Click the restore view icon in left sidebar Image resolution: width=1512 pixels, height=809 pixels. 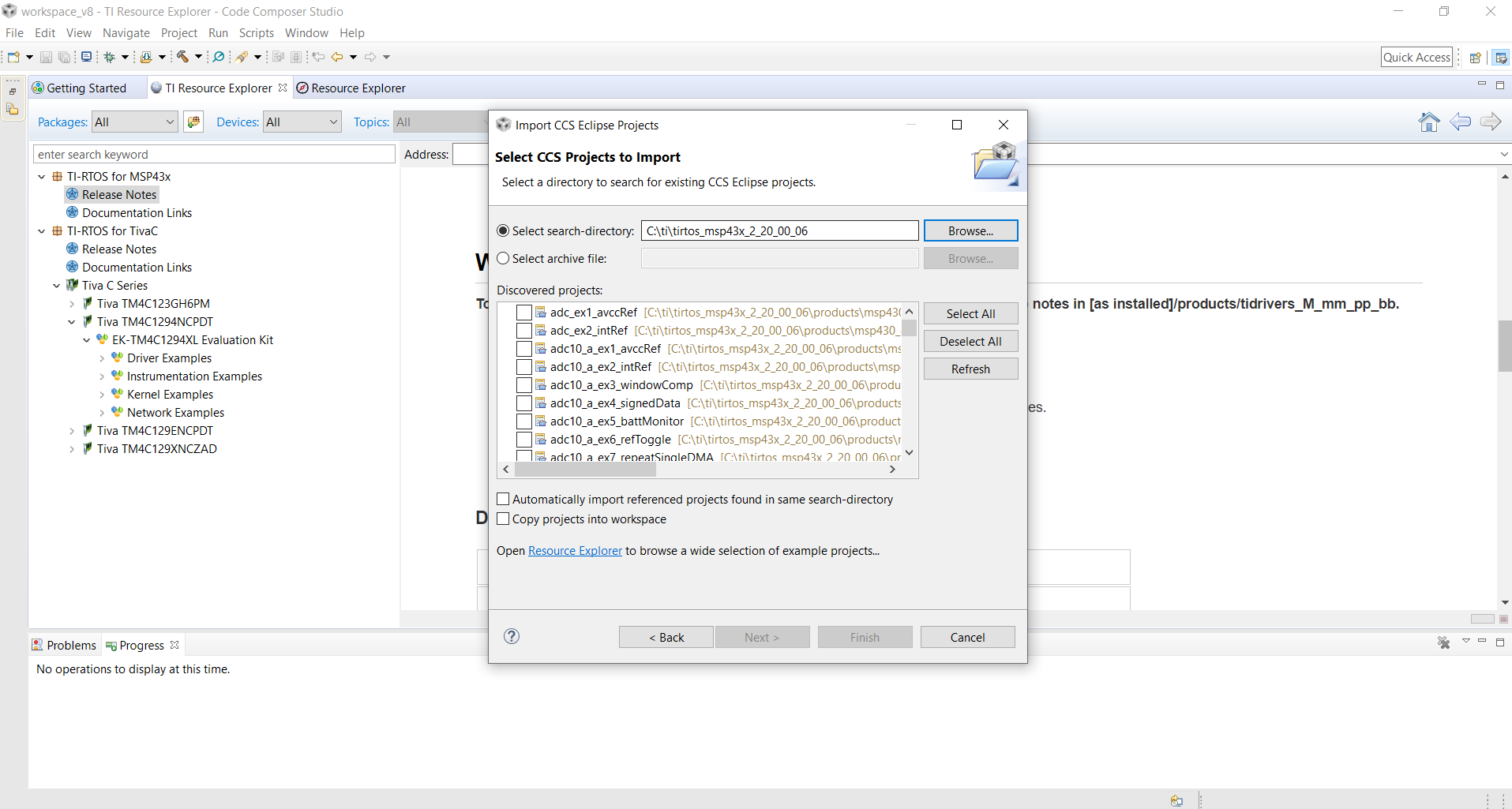click(13, 91)
